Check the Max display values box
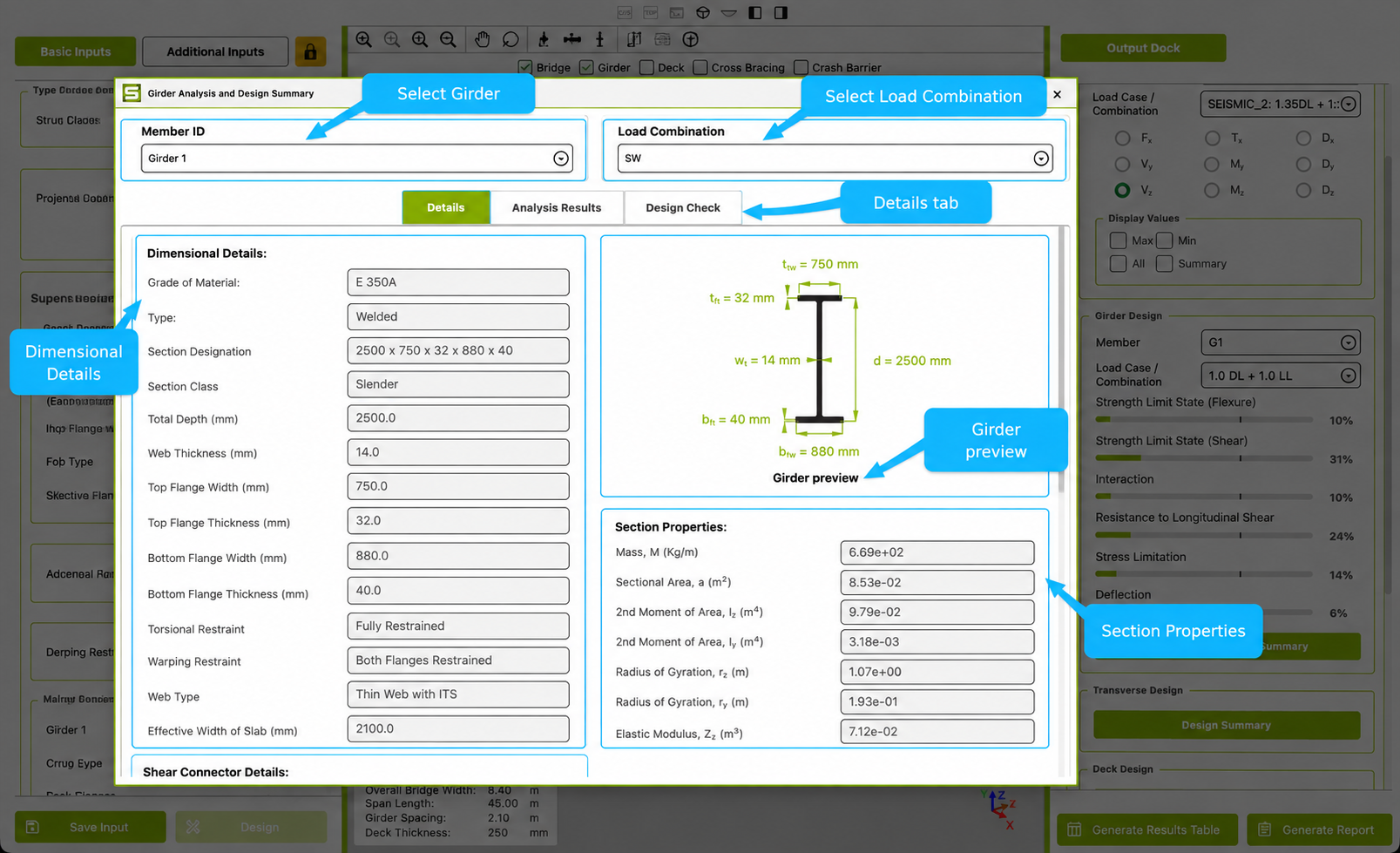Screen dimensions: 1400x853 pos(1119,240)
